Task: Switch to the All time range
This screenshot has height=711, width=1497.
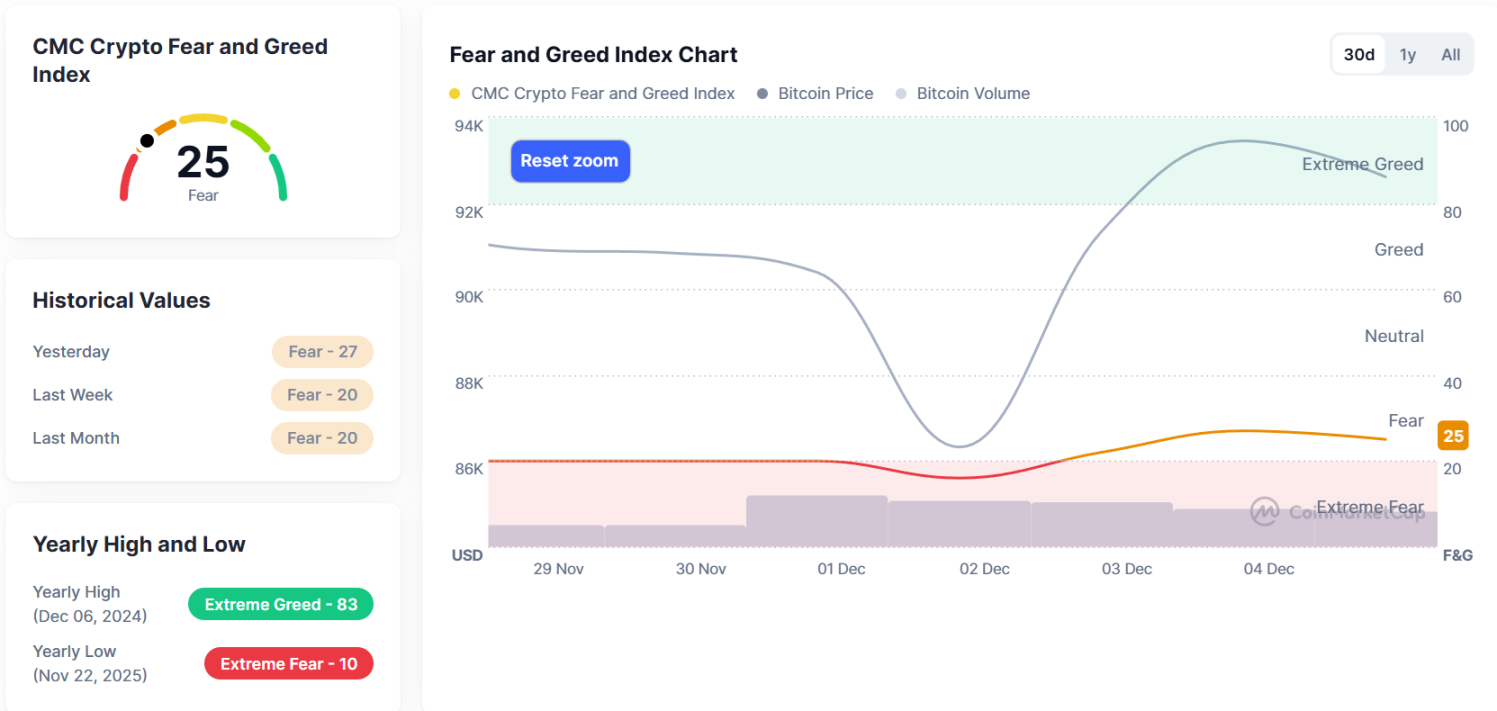Action: [x=1450, y=55]
